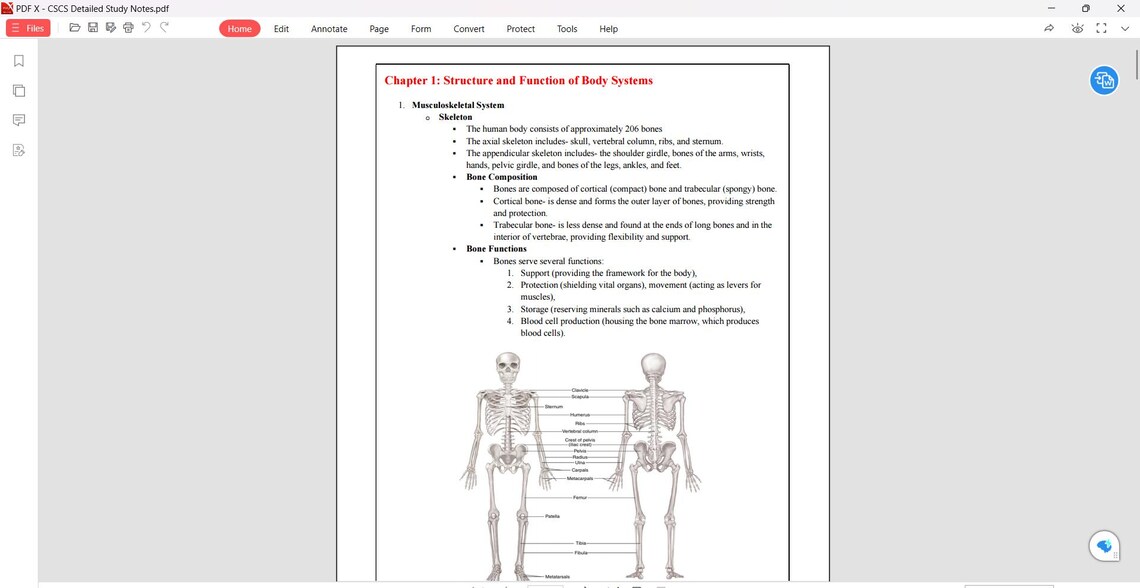This screenshot has width=1140, height=588.
Task: Open the Files menu
Action: pos(28,28)
